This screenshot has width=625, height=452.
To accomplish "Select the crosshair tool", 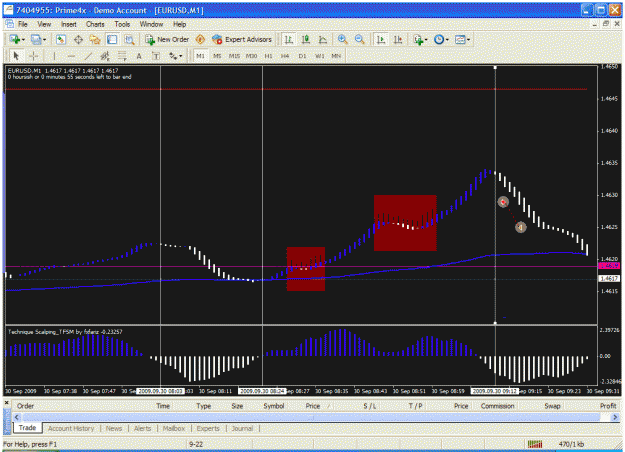I will tap(33, 56).
